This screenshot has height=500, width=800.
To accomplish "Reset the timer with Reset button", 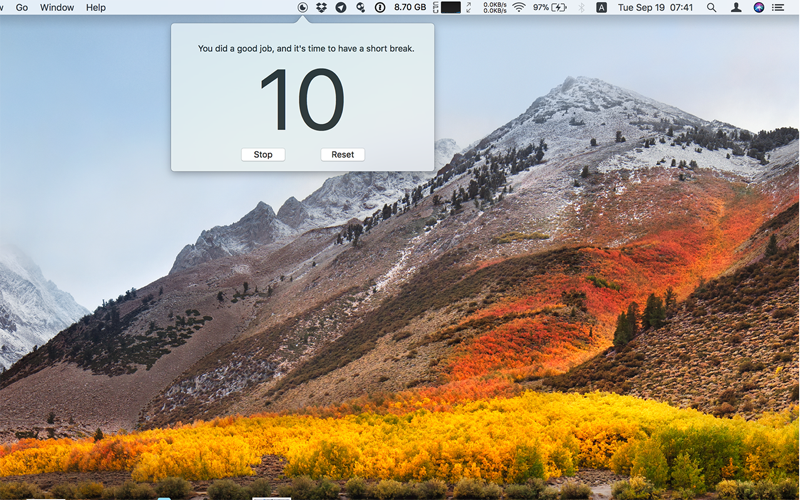I will (x=342, y=155).
